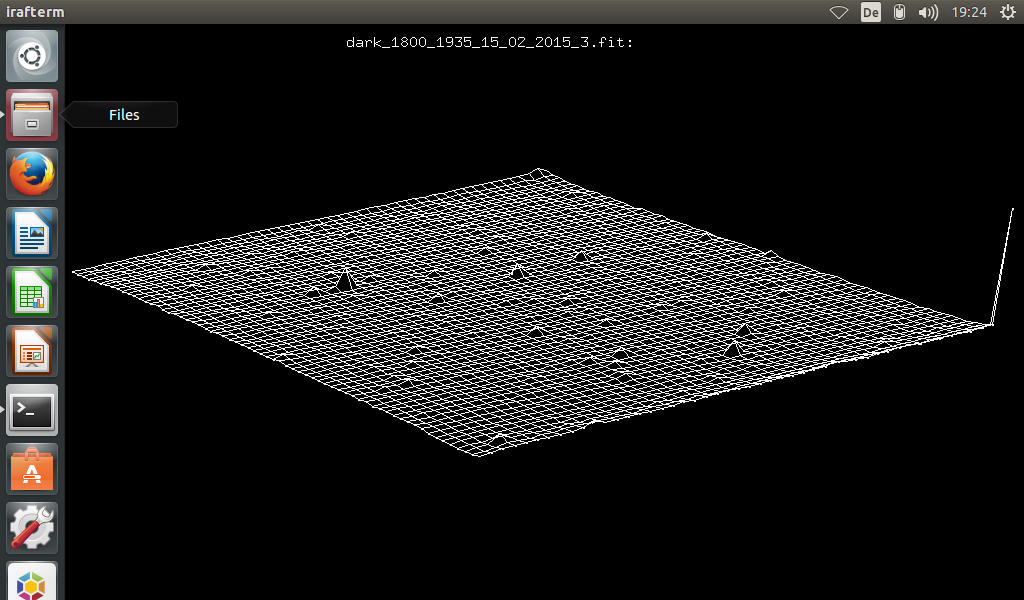Open the Ubuntu Dash home

32,56
